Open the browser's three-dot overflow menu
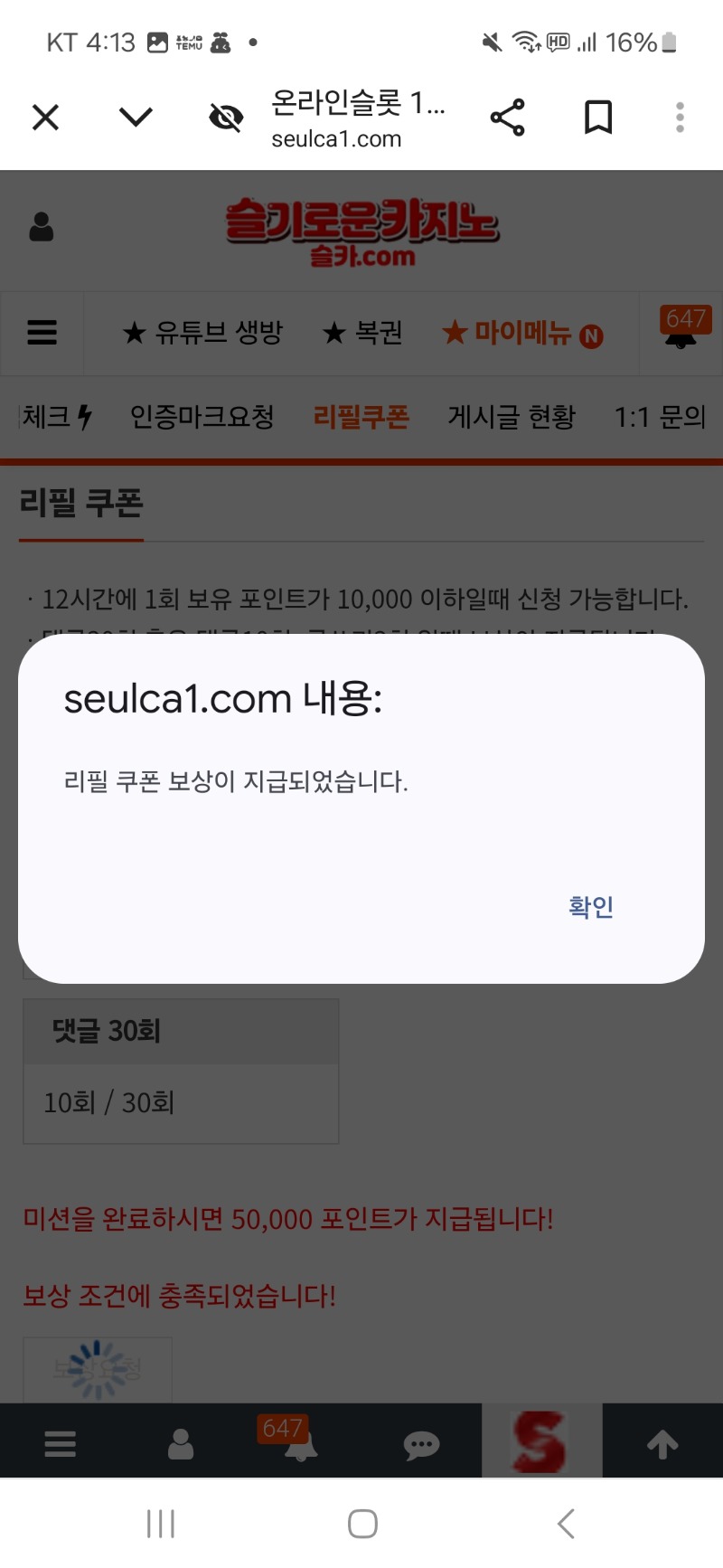The width and height of the screenshot is (723, 1568). (680, 118)
